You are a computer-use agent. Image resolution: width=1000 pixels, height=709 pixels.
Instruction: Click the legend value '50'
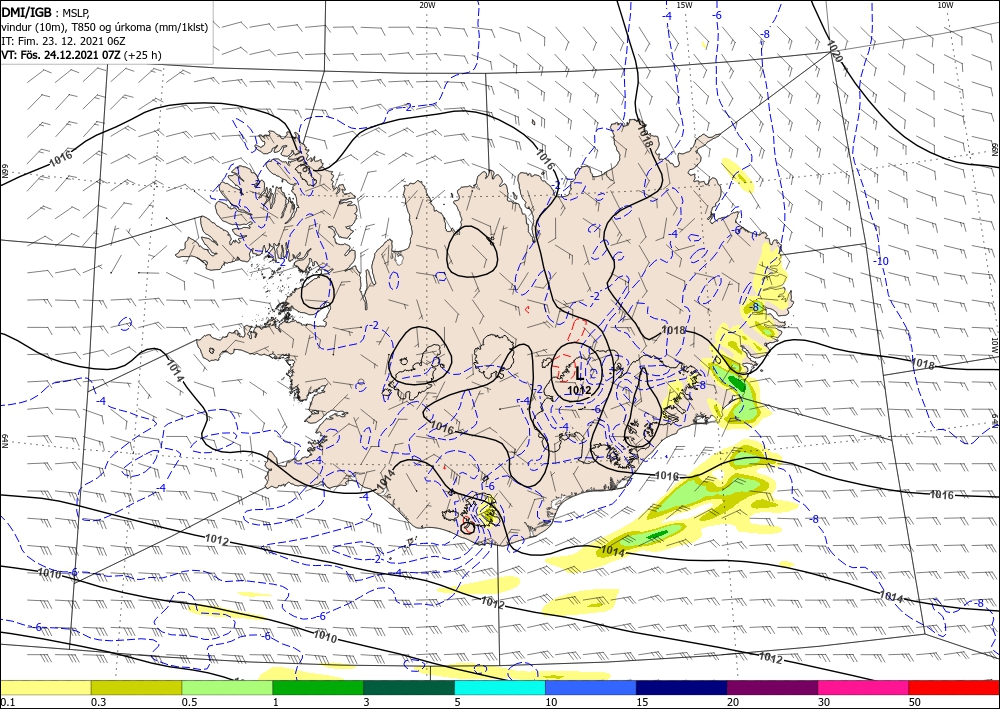(915, 702)
